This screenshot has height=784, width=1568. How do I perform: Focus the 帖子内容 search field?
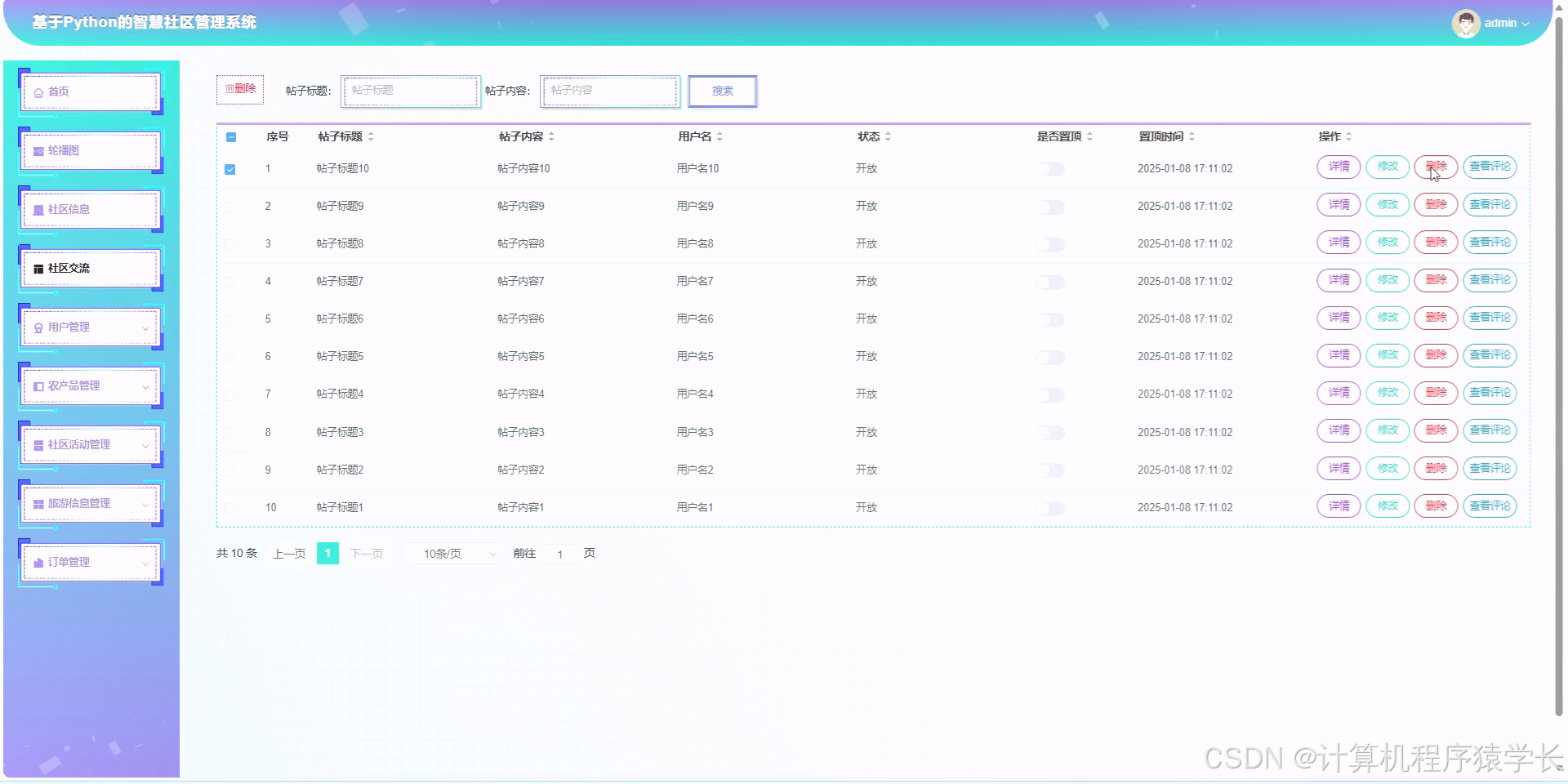pyautogui.click(x=610, y=91)
